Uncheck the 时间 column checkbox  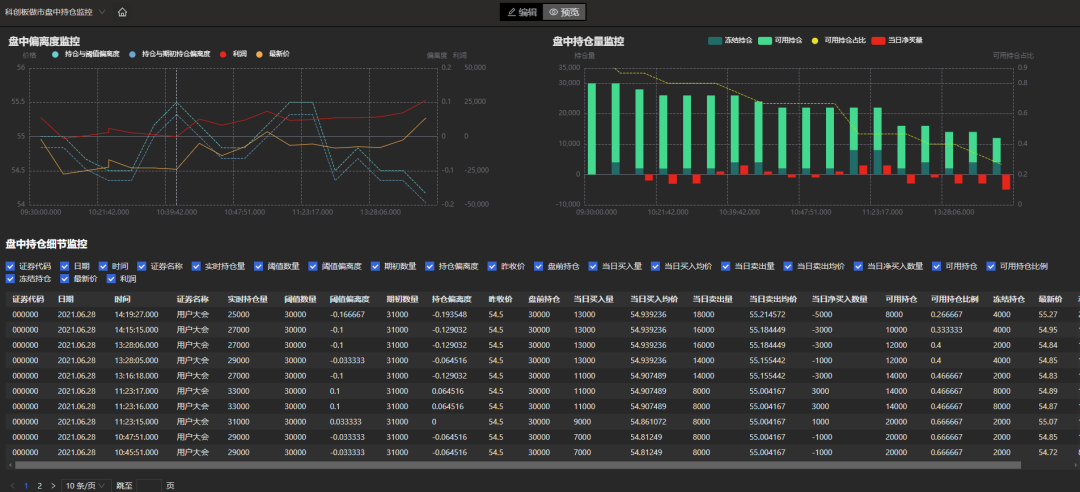(103, 266)
